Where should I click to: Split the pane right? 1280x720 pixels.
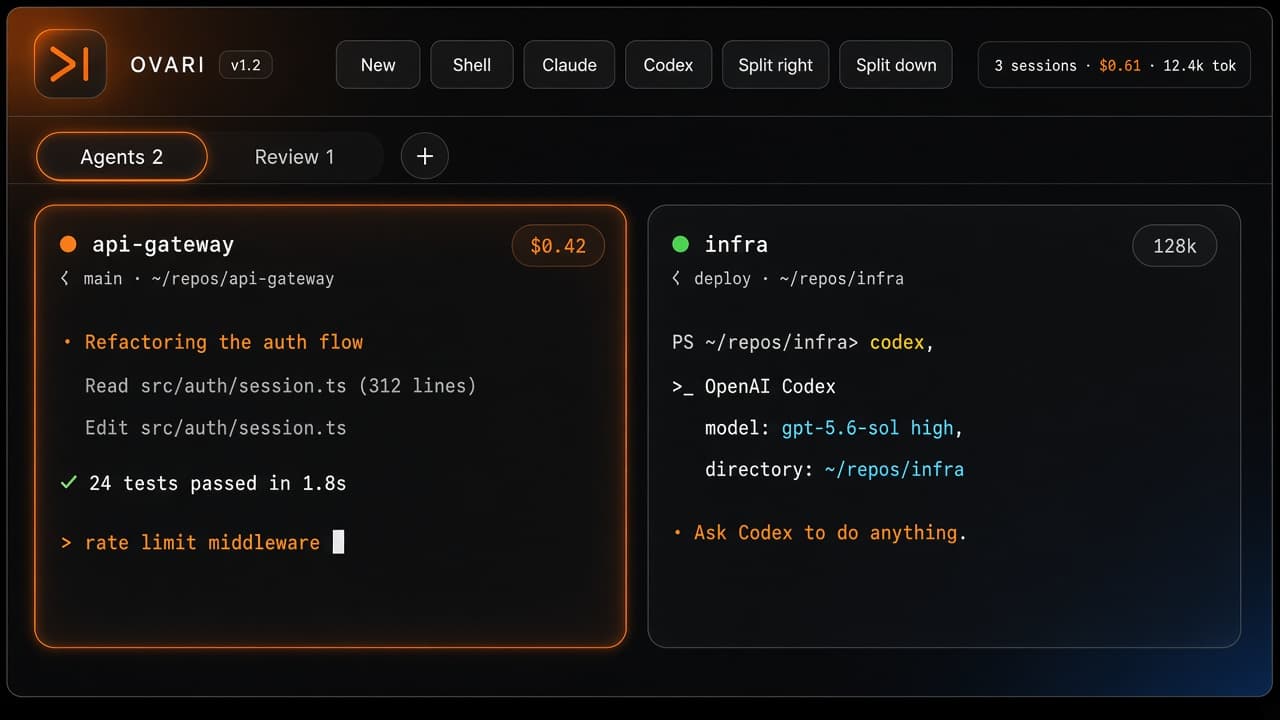coord(775,65)
